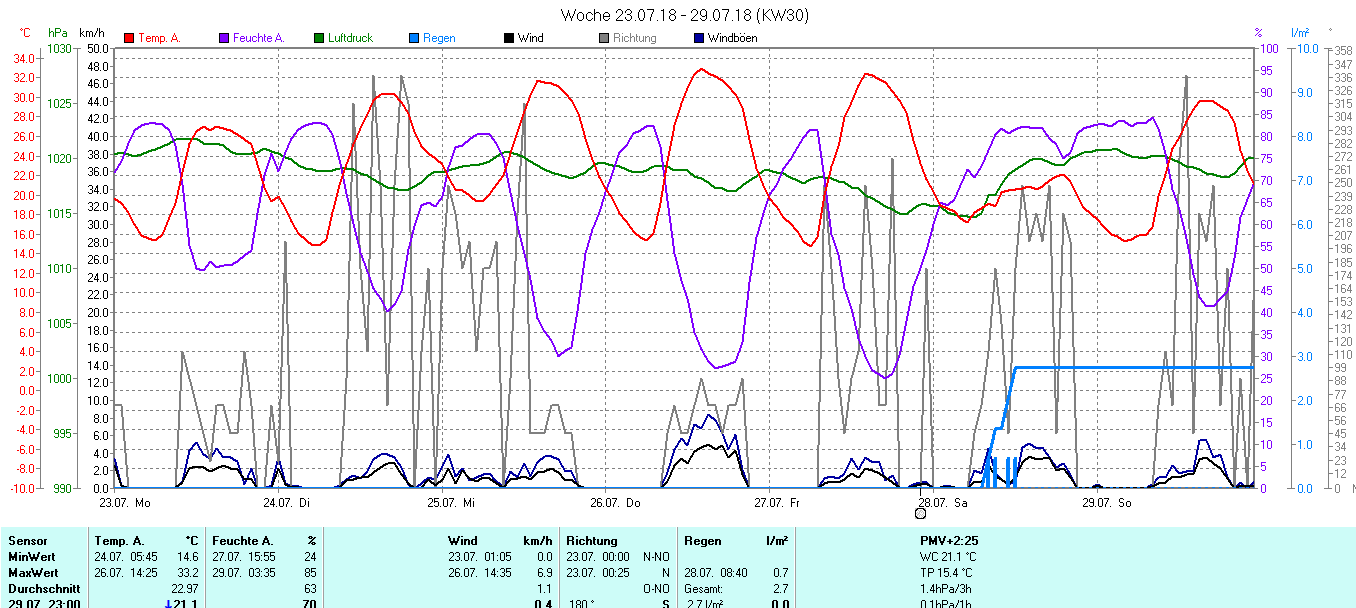Click the gray Richtung legend marker
1356x608 pixels.
tap(604, 38)
